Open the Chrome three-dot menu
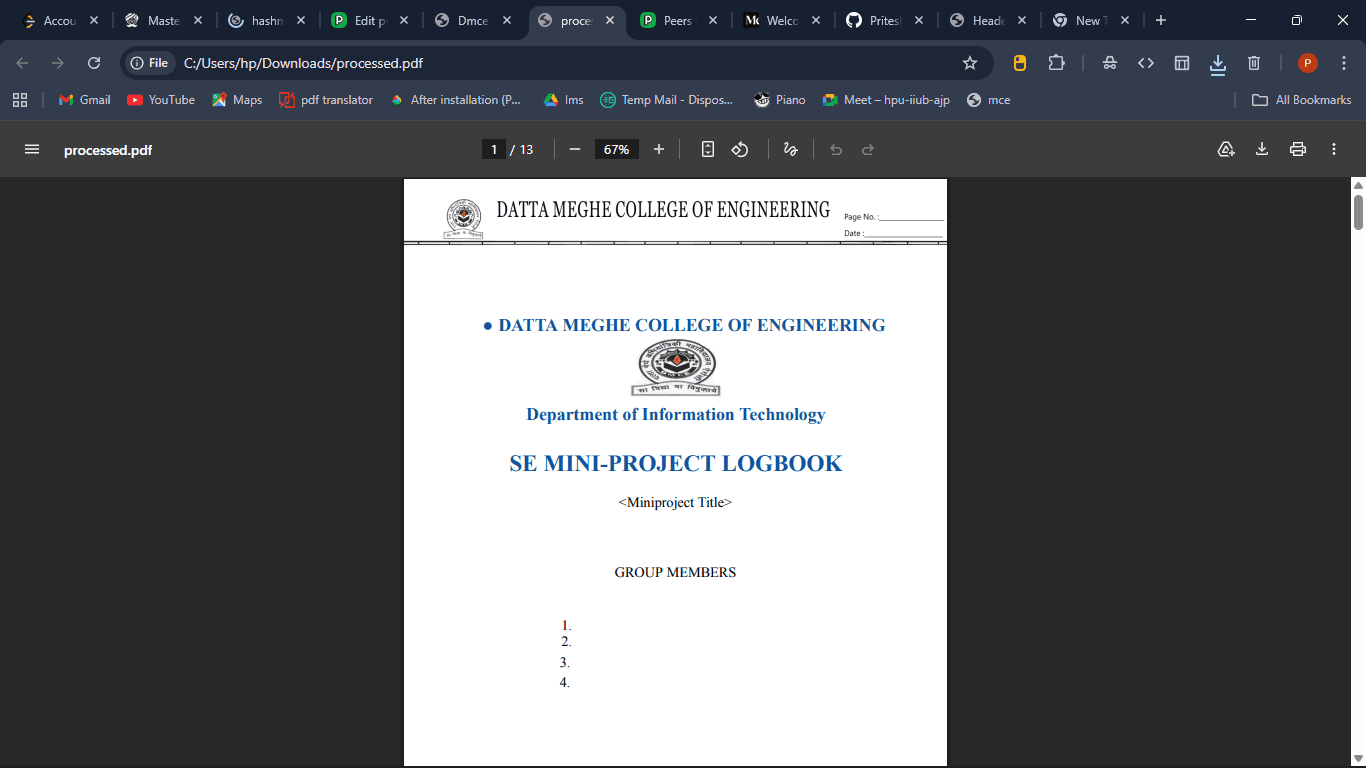 coord(1343,63)
